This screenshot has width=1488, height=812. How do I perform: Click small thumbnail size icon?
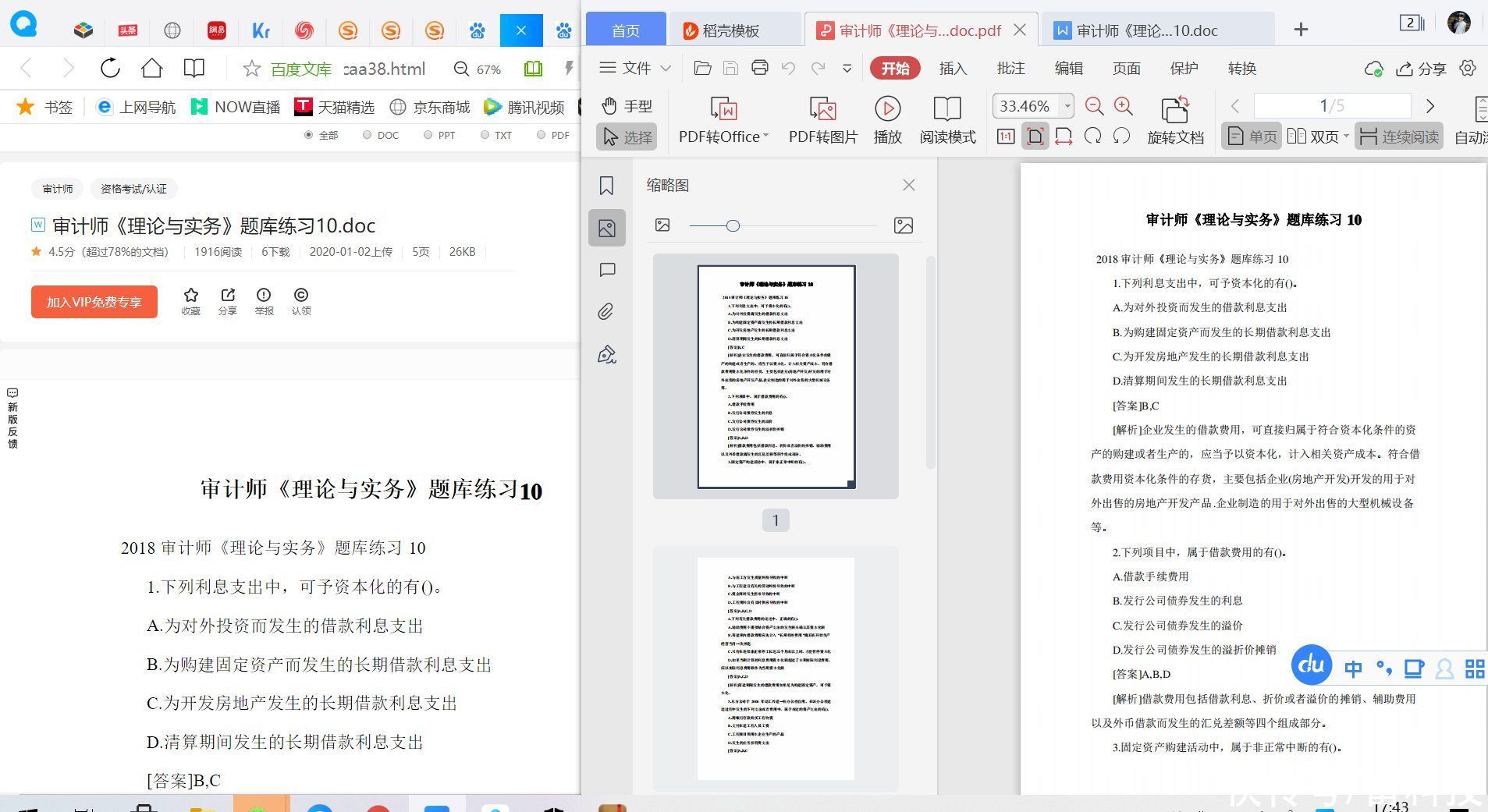(662, 225)
